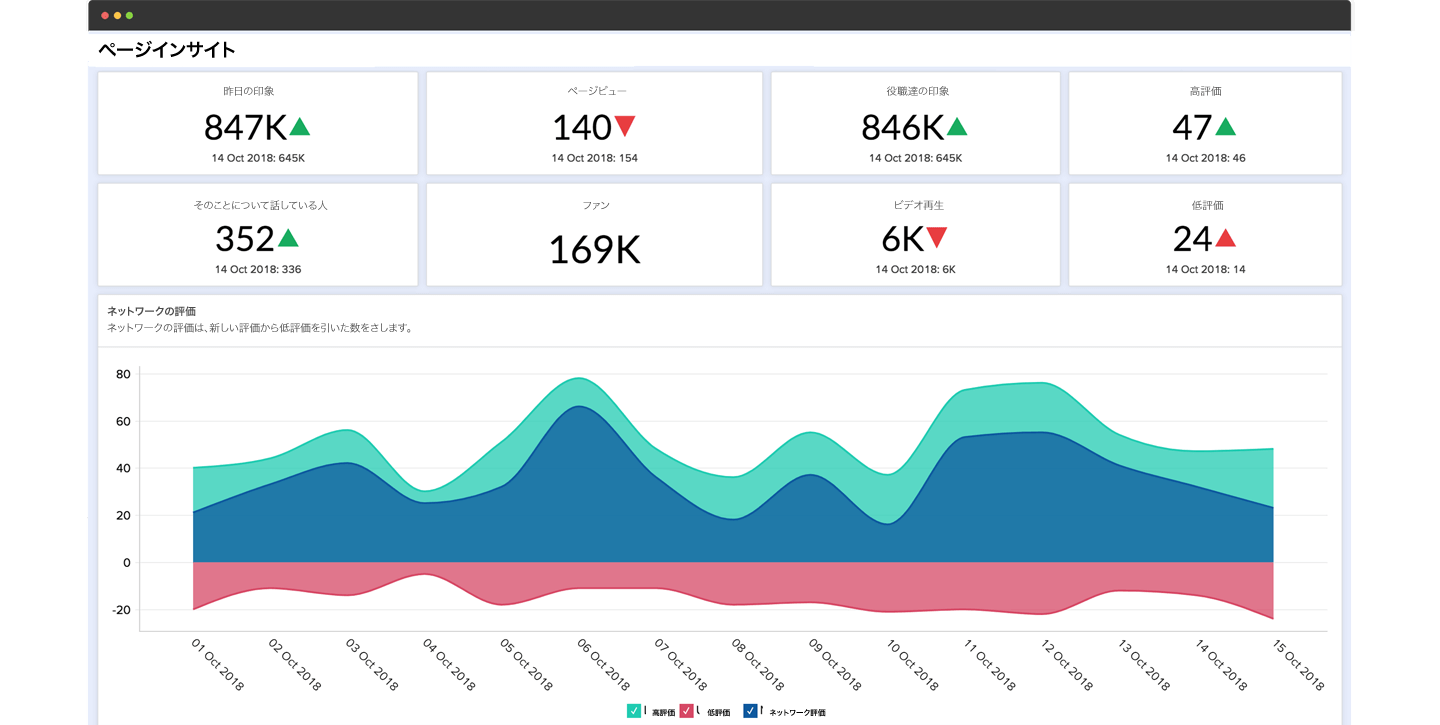This screenshot has height=725, width=1440.
Task: Click red up arrow beside 24 低評価
Action: [x=1225, y=238]
